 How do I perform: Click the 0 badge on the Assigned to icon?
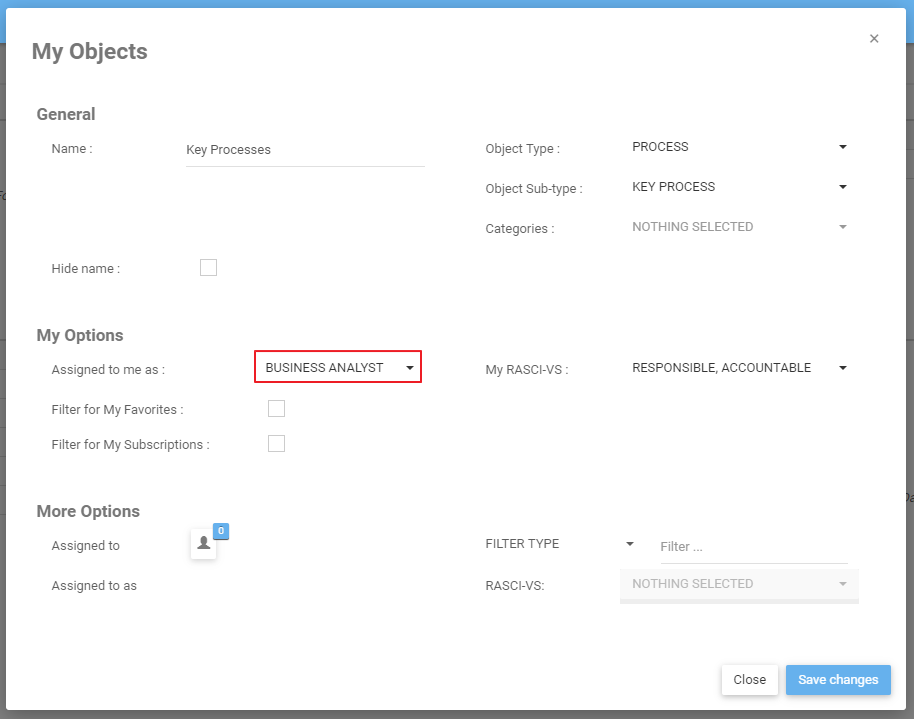coord(221,531)
